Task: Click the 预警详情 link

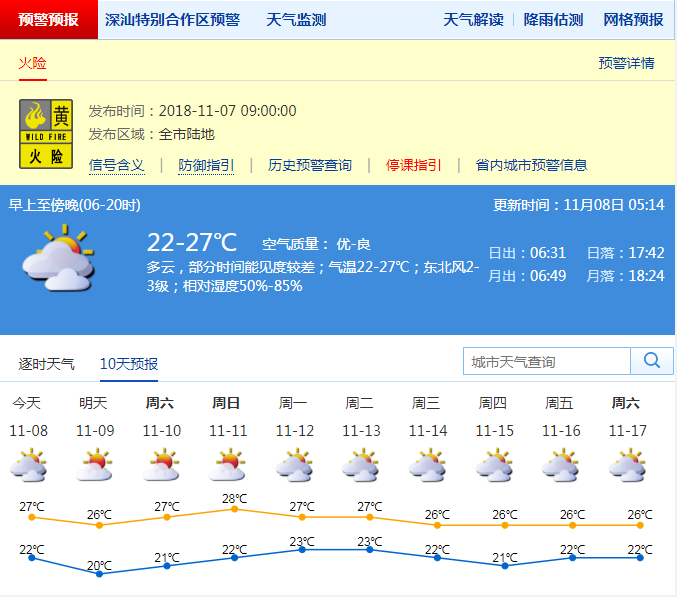Action: click(626, 63)
